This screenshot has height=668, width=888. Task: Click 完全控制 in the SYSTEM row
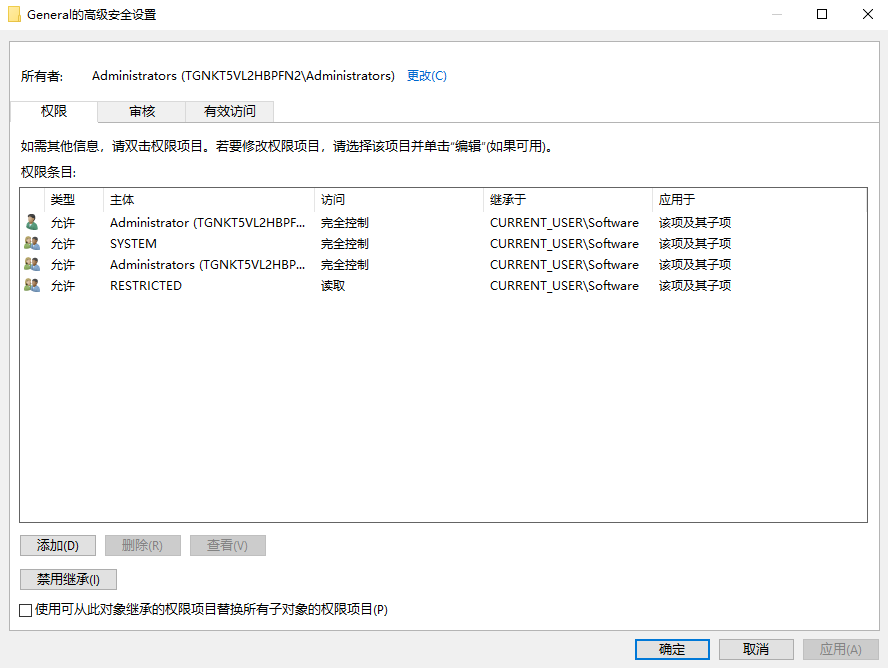(345, 243)
